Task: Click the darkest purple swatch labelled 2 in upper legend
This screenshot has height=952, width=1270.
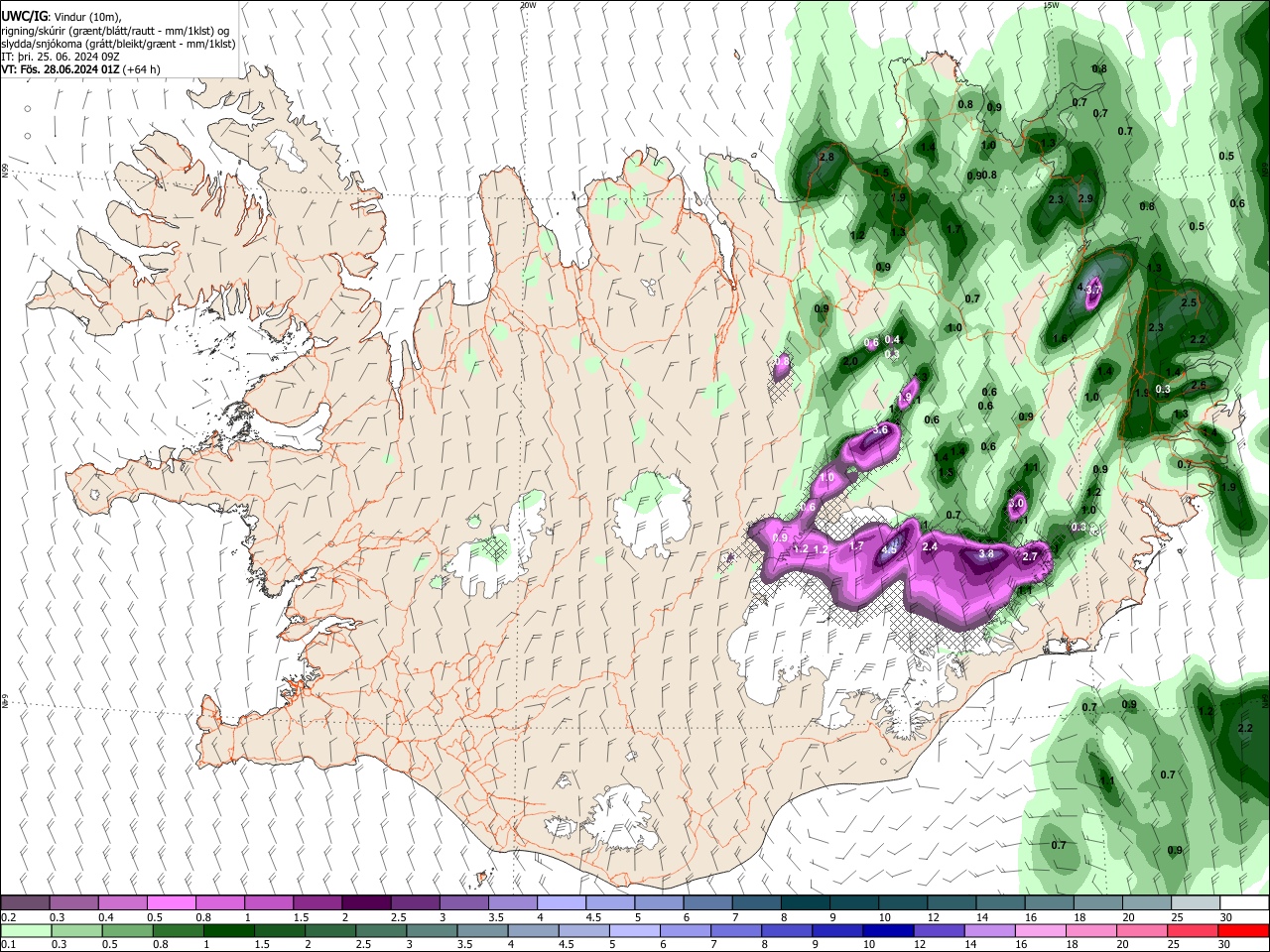Action: [365, 903]
